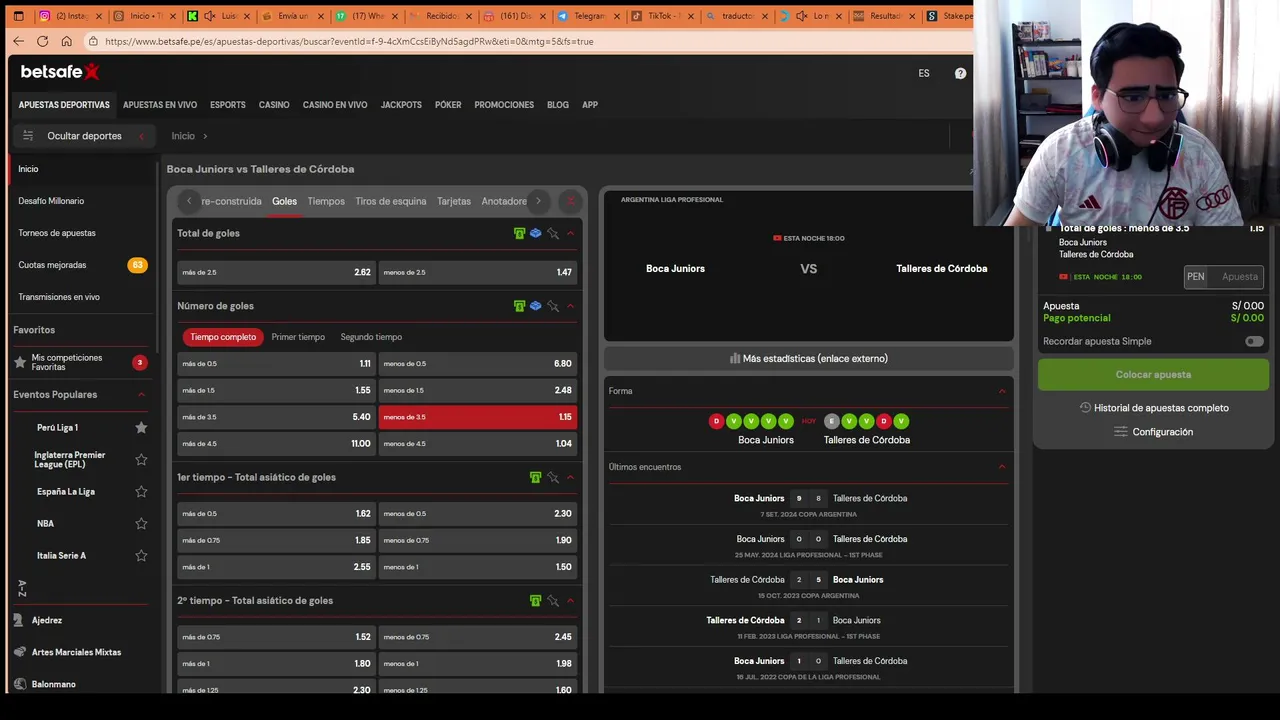The height and width of the screenshot is (720, 1280).
Task: Click the blue bet-builder icon in Total de goles
Action: 536,233
